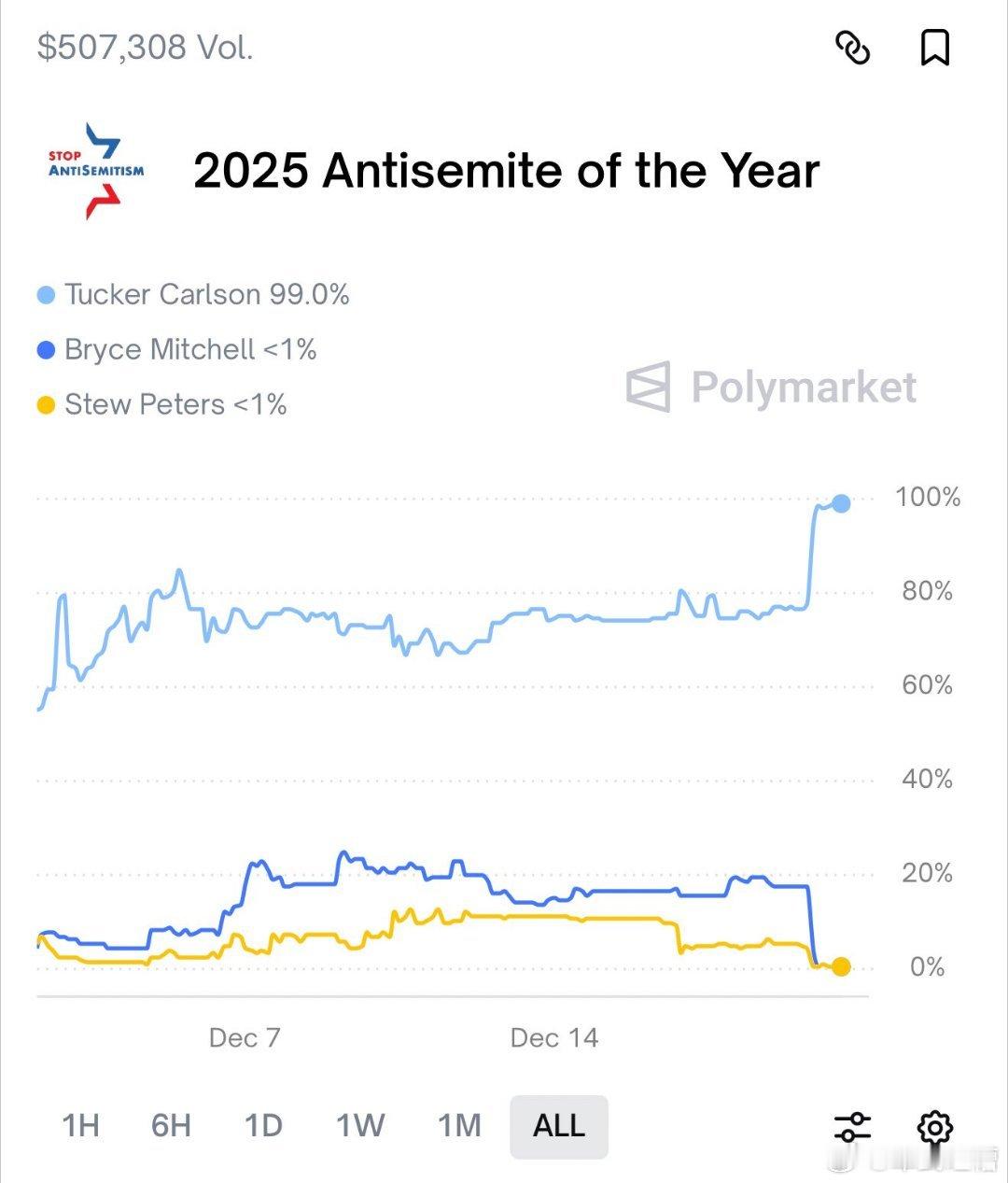Click the chart endpoint marker near 100%
Image resolution: width=1008 pixels, height=1183 pixels.
pyautogui.click(x=841, y=504)
